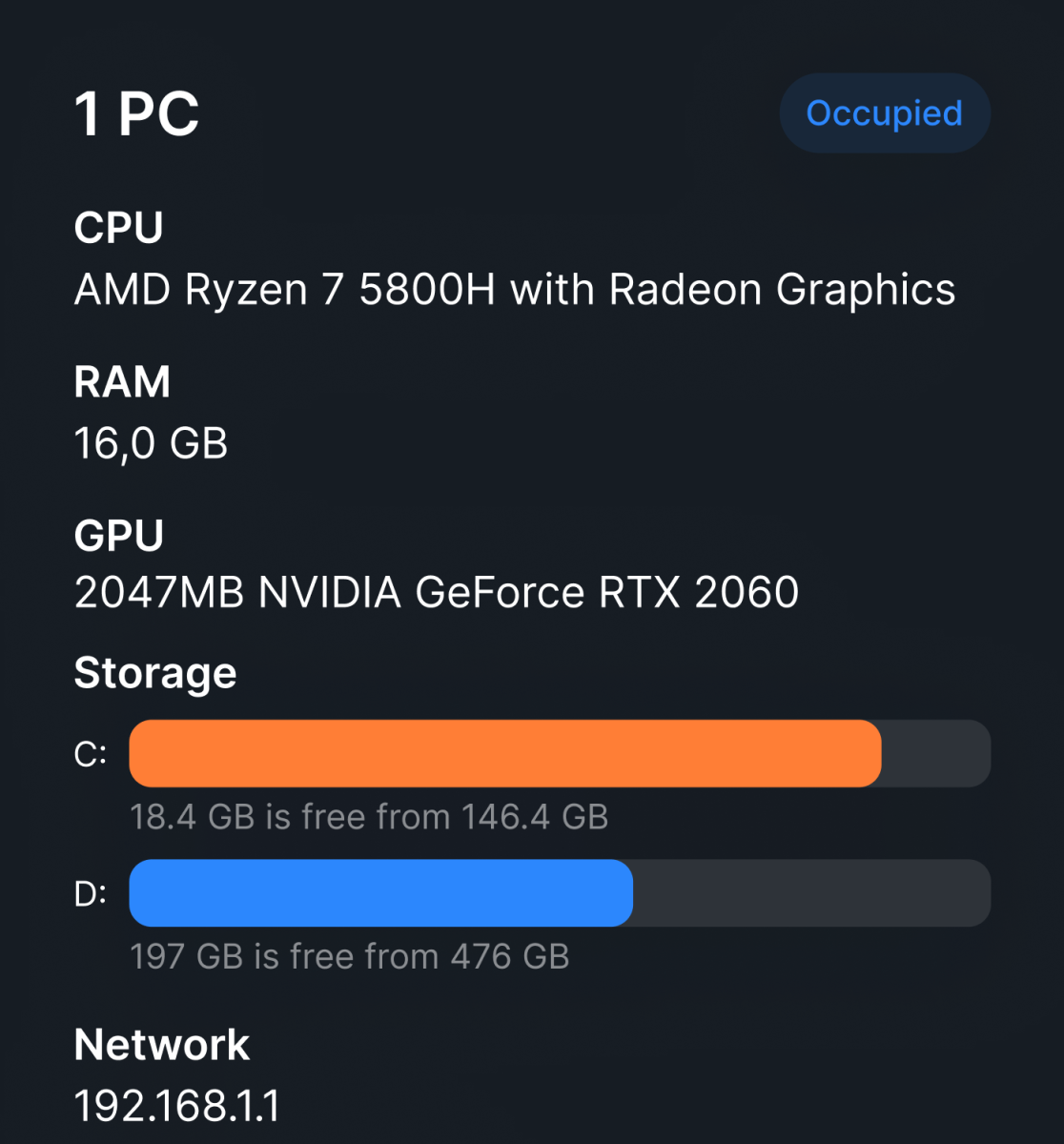Screen dimensions: 1064x1144
Task: Click the unfilled part of D: bar
Action: coord(810,893)
